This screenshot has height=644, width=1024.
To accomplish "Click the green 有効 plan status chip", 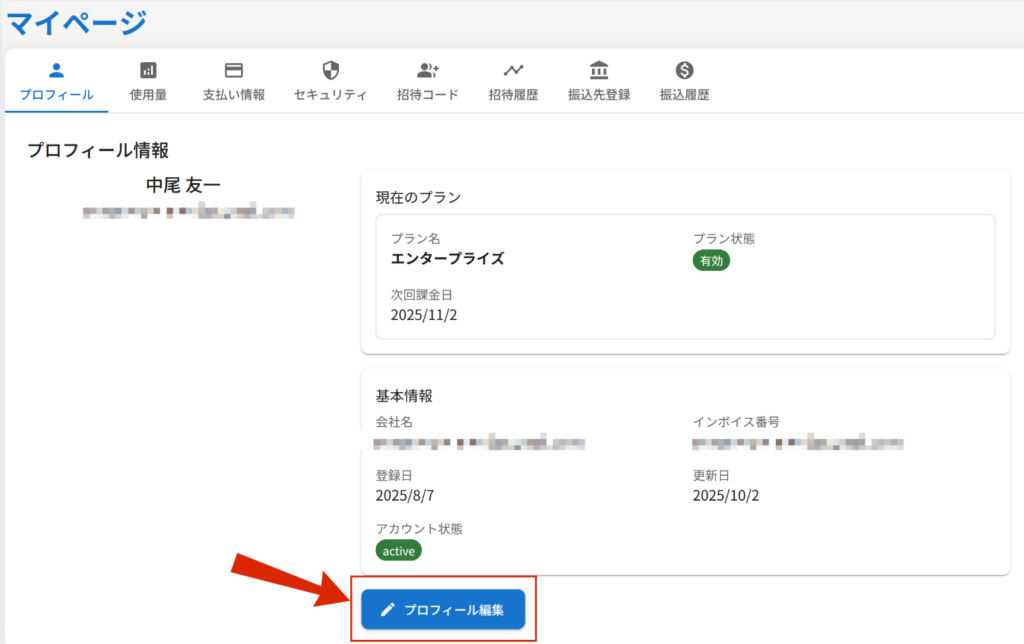I will pyautogui.click(x=711, y=261).
